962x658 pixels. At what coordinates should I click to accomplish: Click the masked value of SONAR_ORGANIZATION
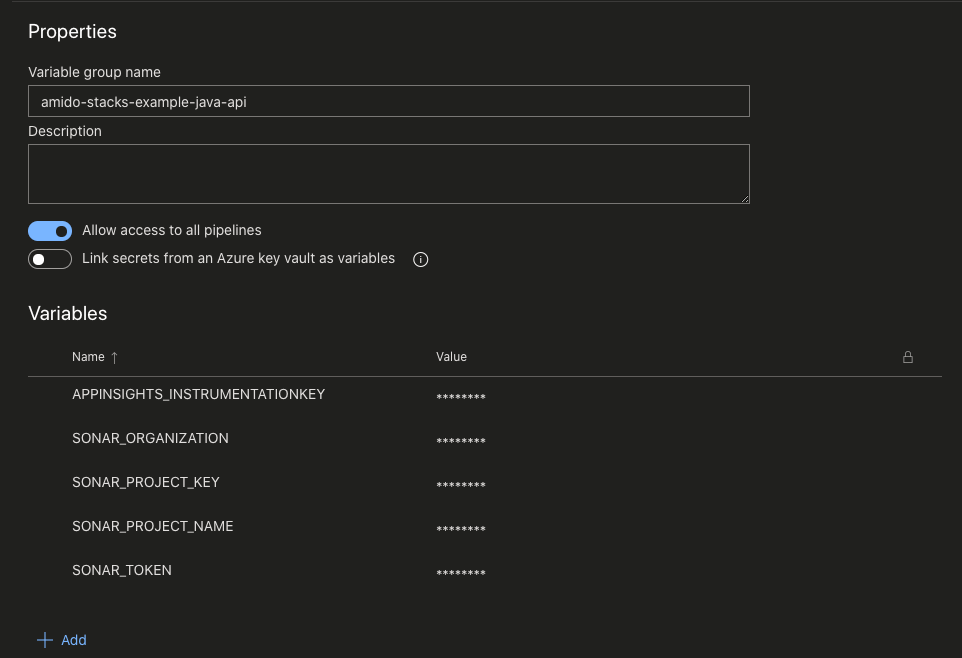461,441
